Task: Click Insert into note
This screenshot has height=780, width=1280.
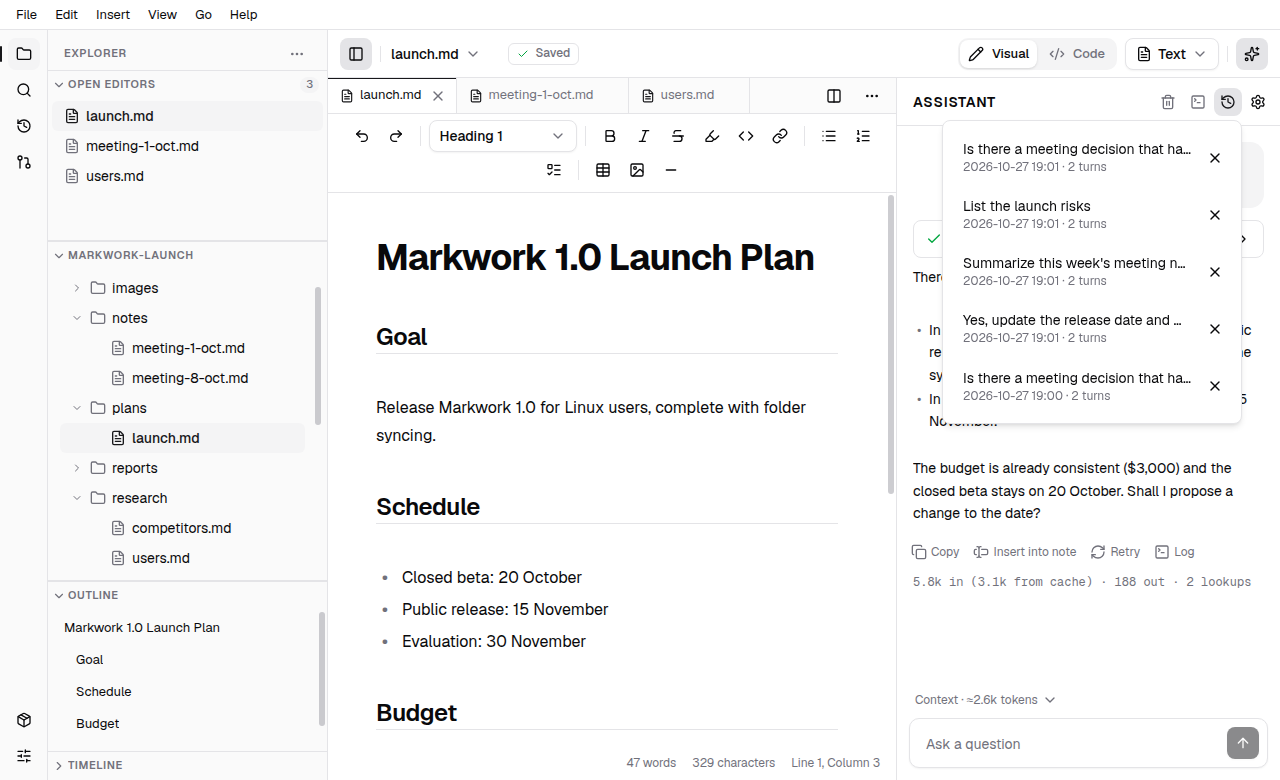Action: pos(1025,552)
